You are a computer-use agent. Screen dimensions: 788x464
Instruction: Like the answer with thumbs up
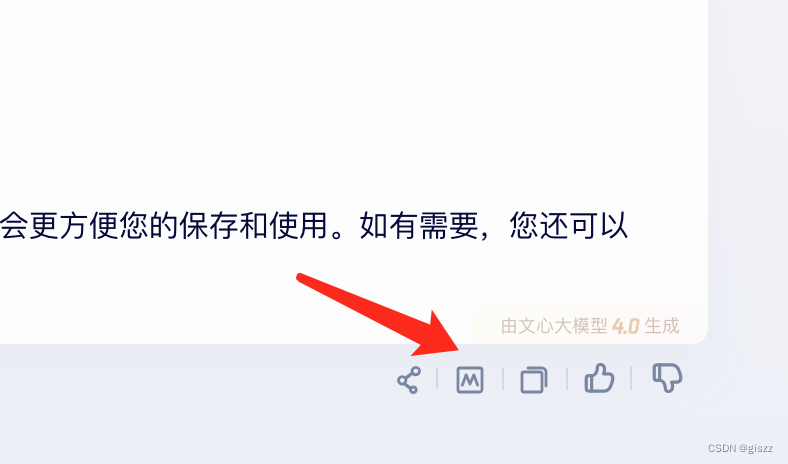pyautogui.click(x=599, y=379)
